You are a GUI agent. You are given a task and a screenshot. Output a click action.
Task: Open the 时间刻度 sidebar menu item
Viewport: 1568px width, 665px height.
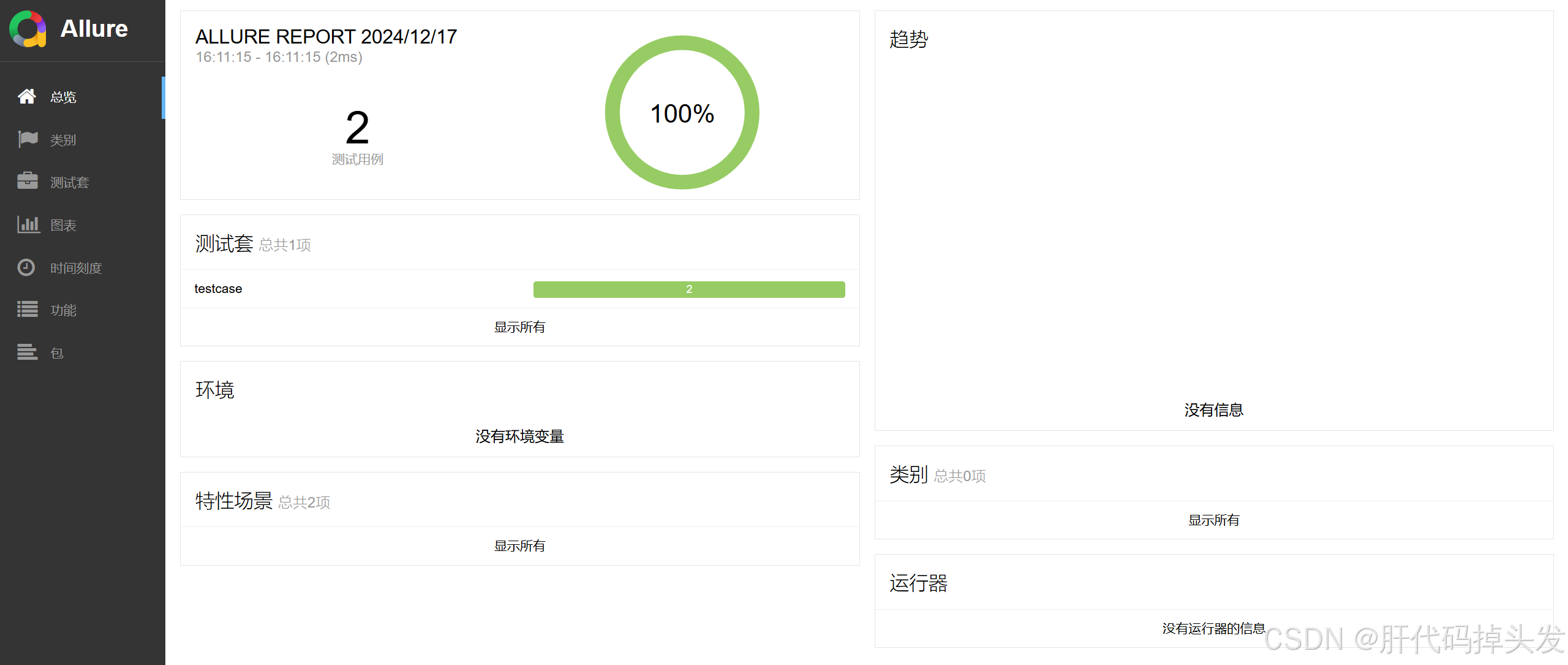pos(76,268)
